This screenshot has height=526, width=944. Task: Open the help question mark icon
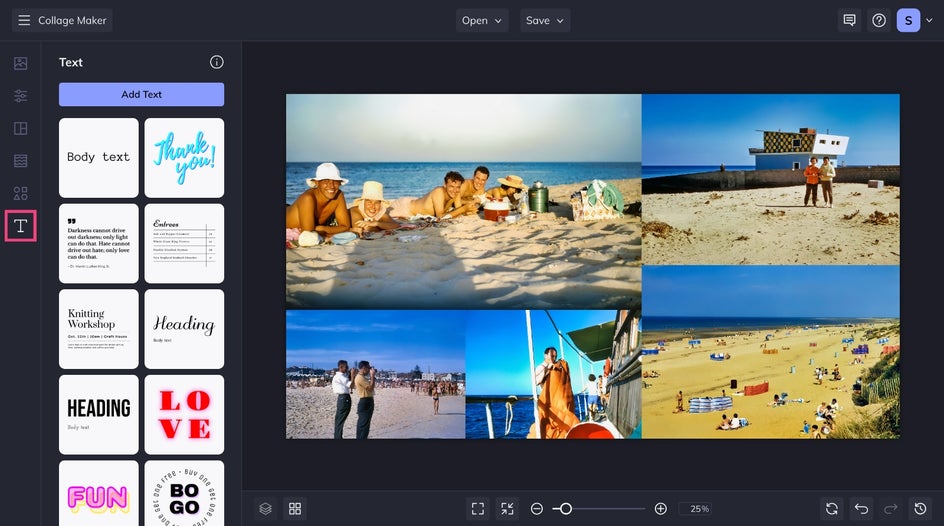pyautogui.click(x=879, y=20)
